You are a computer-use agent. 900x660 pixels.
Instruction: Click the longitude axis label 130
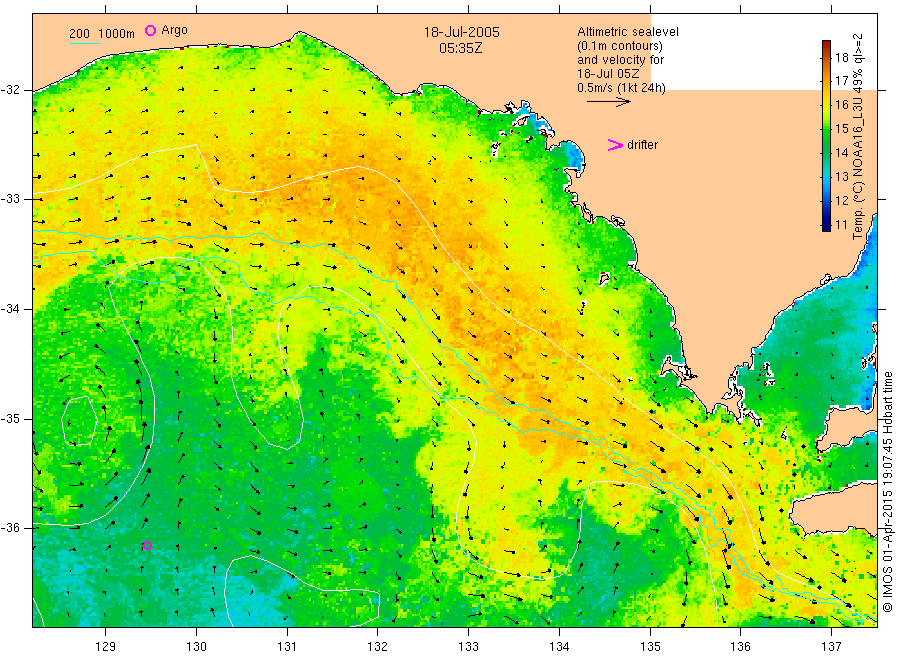(x=196, y=646)
